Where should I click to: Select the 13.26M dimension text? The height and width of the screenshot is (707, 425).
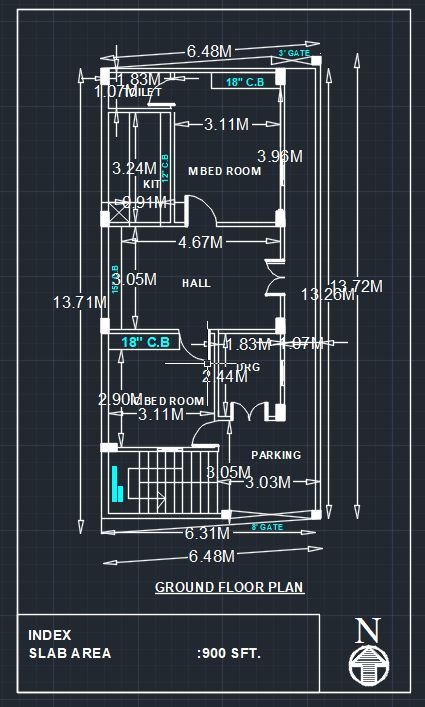coord(328,294)
